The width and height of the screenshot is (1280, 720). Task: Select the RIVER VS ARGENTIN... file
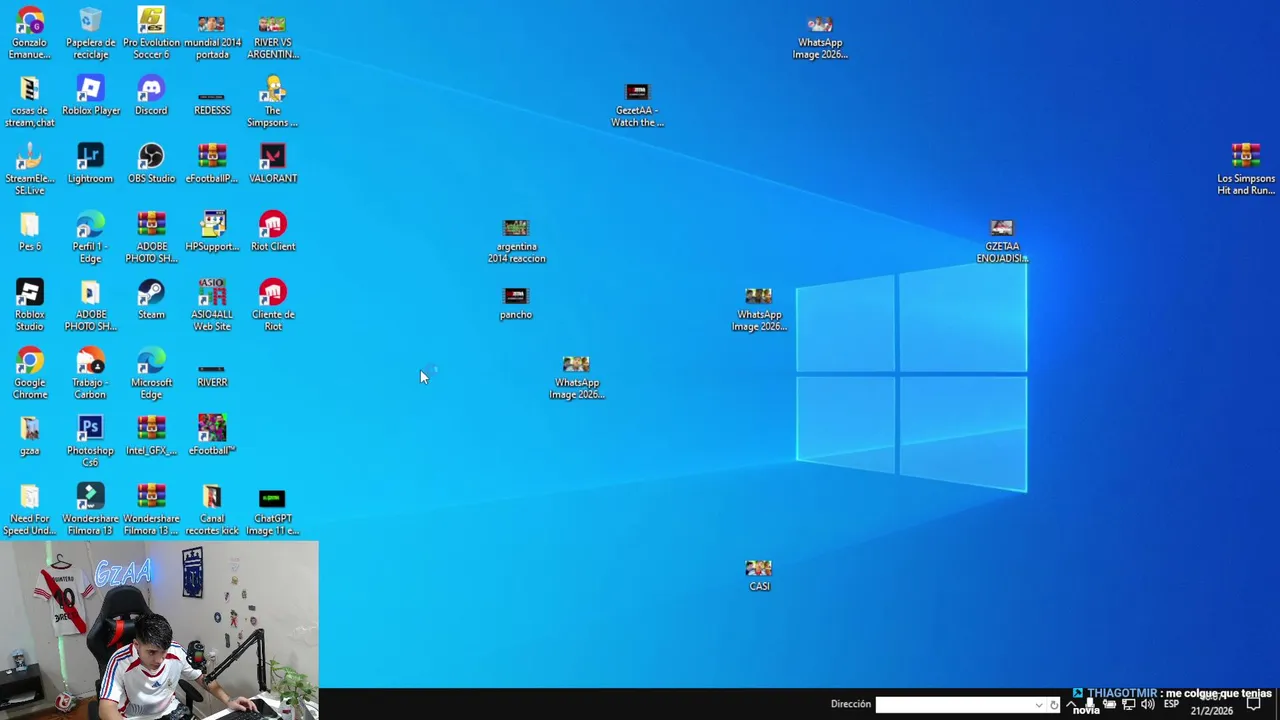point(272,37)
